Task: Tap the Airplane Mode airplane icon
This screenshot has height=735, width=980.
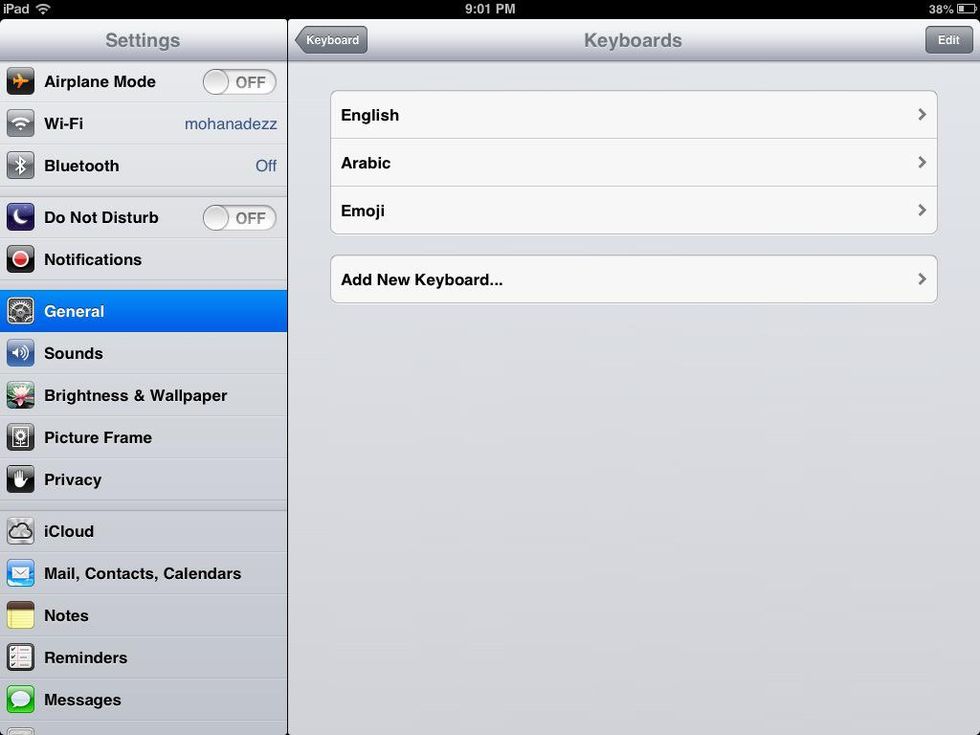Action: tap(20, 82)
